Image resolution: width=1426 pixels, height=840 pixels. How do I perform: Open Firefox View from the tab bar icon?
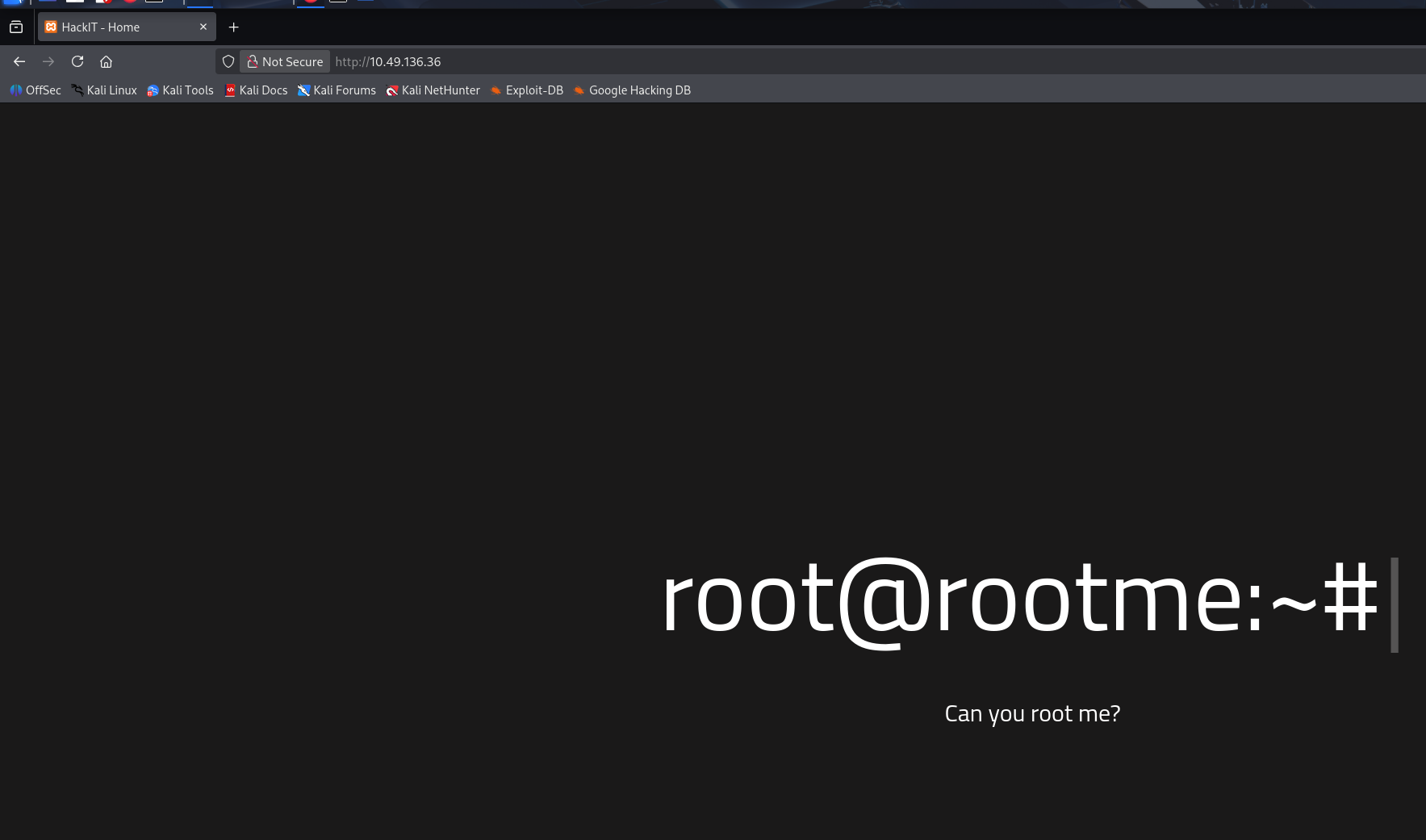[16, 27]
